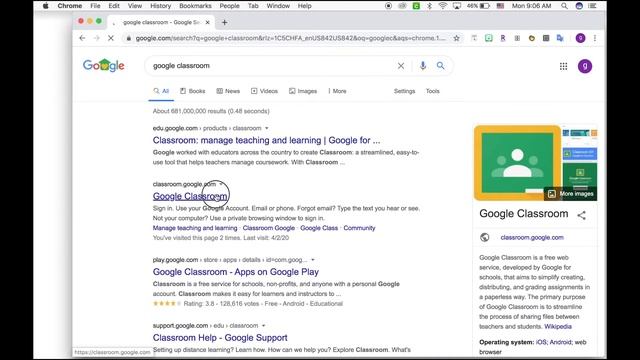Open Classroom: manage teaching and learning result

pyautogui.click(x=266, y=140)
